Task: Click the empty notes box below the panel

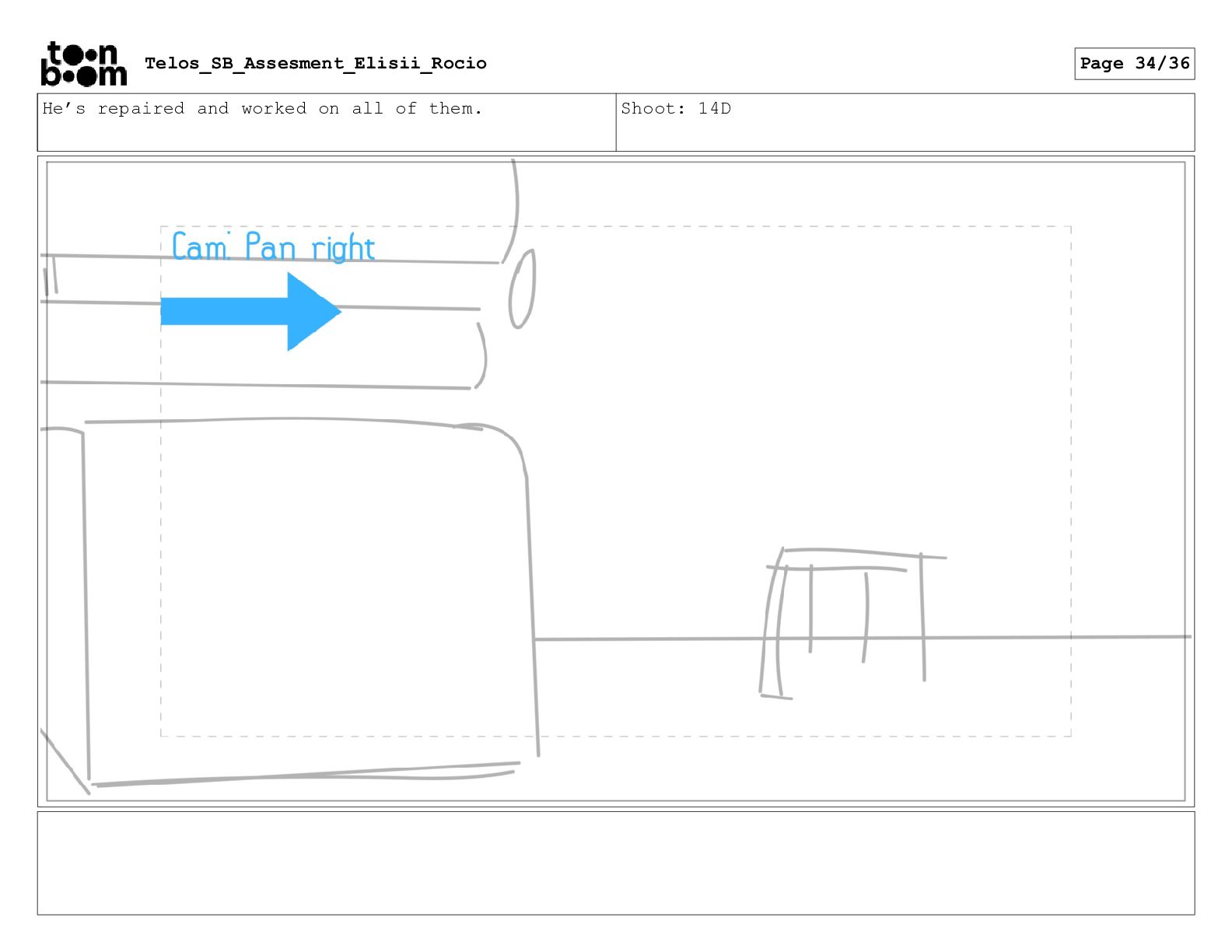Action: [615, 863]
